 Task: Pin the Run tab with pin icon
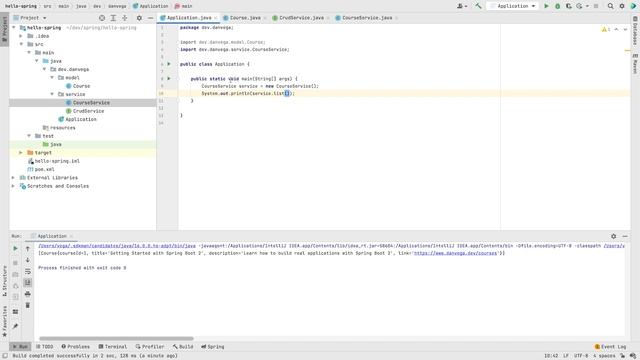click(16, 326)
